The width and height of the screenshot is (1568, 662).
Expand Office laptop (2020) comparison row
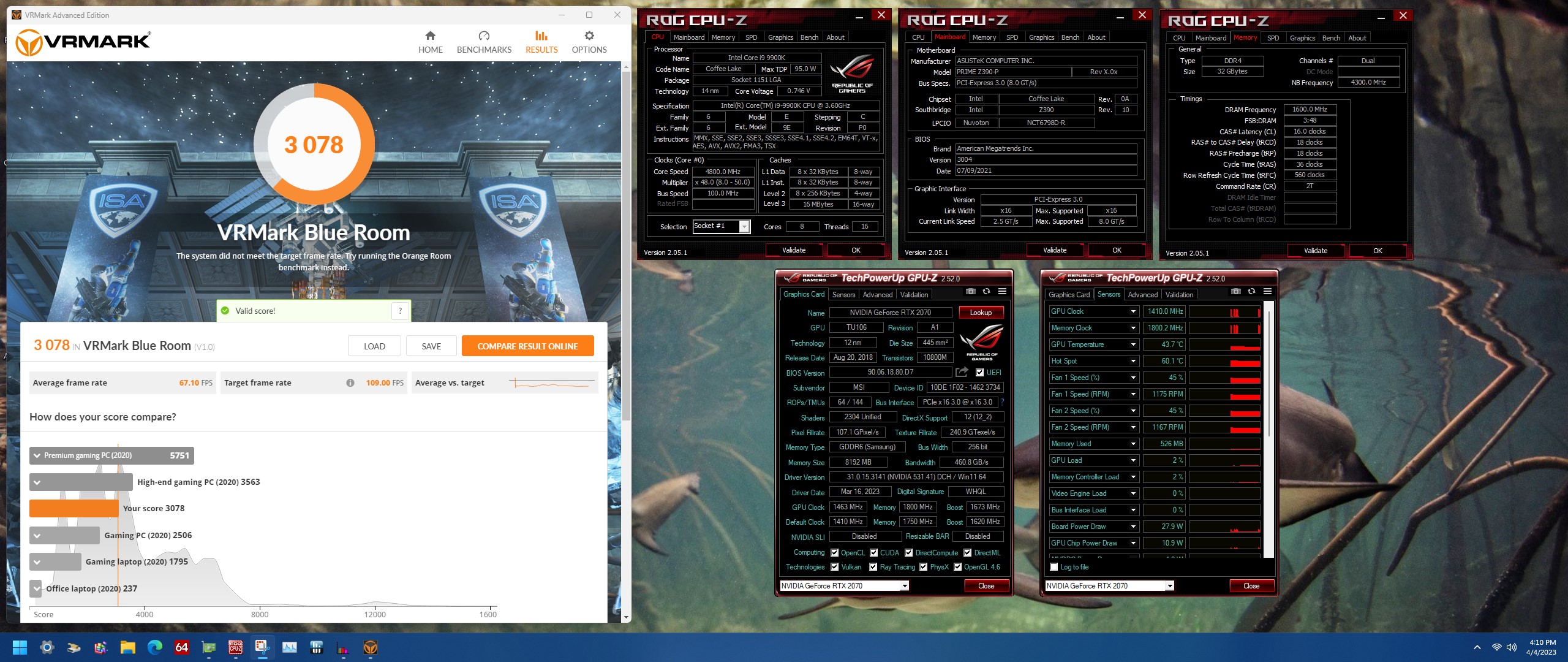pos(37,588)
